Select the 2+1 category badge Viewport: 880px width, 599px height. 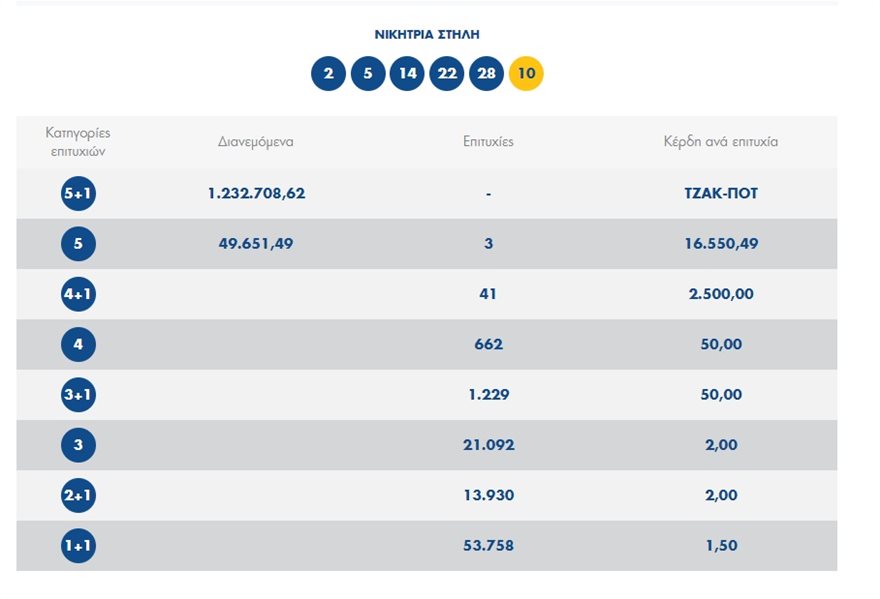(x=78, y=496)
